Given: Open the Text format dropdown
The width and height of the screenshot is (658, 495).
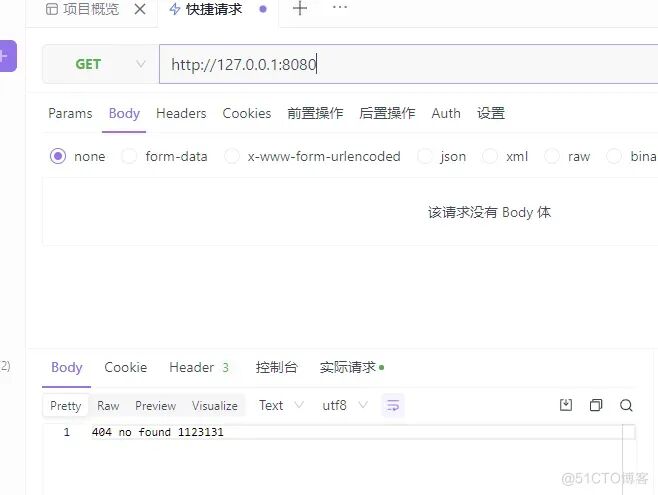Looking at the screenshot, I should point(281,405).
